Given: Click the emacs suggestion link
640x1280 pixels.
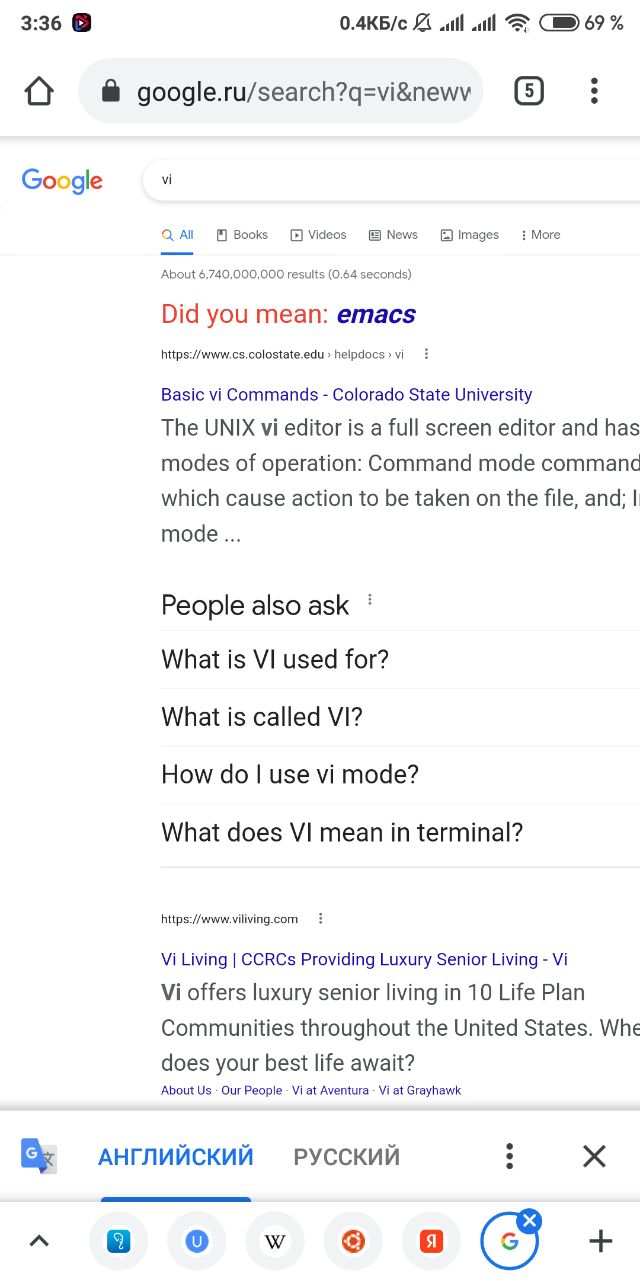Looking at the screenshot, I should coord(376,314).
